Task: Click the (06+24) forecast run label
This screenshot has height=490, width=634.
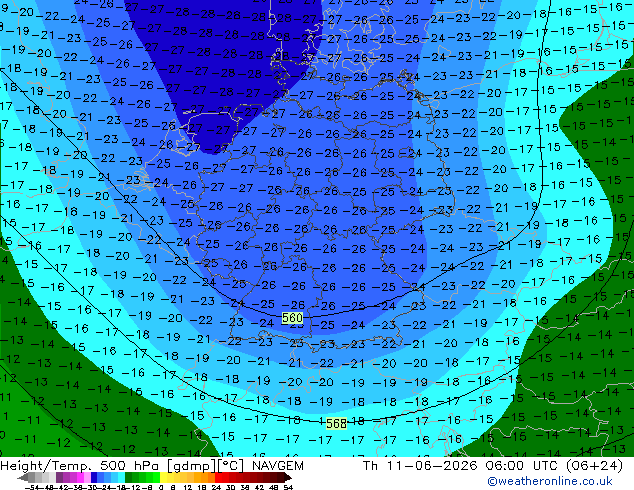Action: [594, 466]
